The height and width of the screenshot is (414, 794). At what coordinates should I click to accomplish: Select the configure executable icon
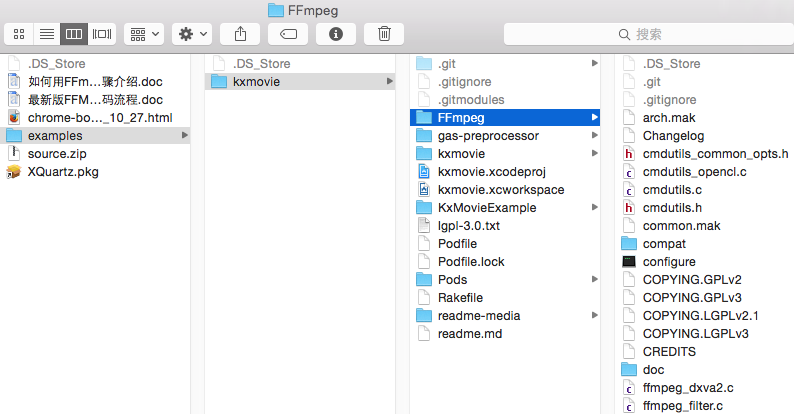pyautogui.click(x=629, y=261)
